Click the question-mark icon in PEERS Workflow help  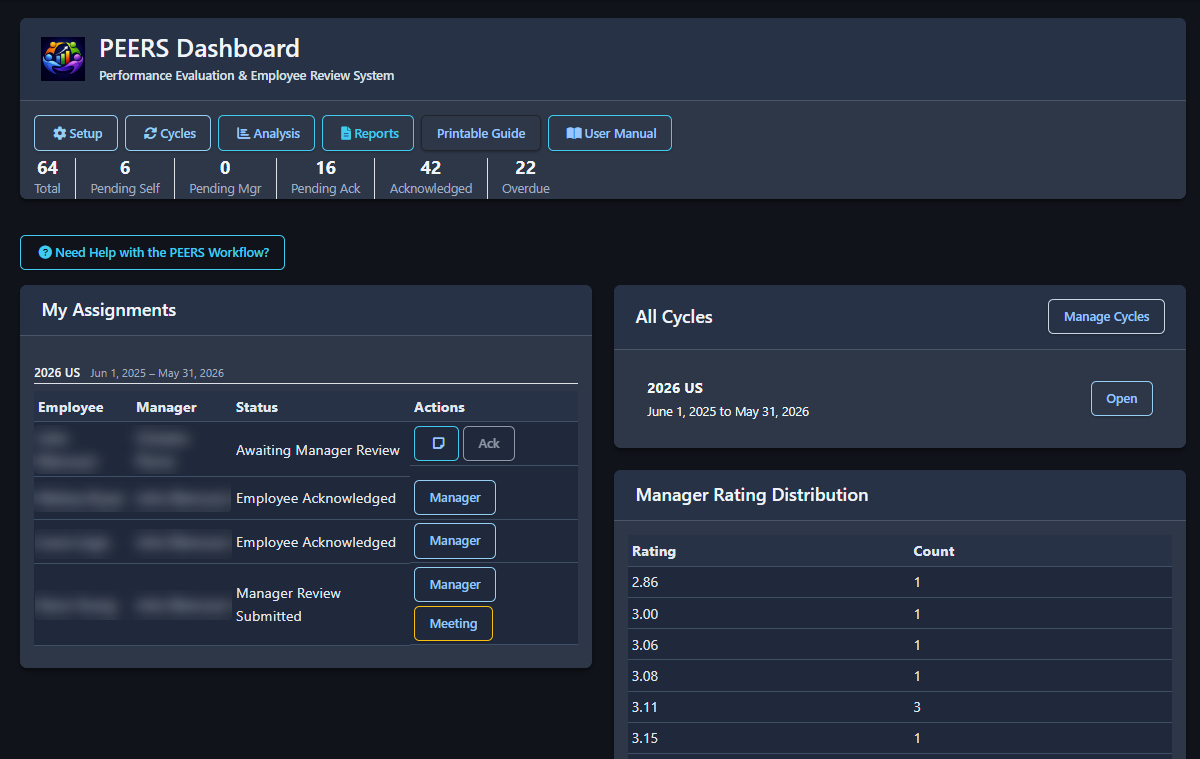pos(45,253)
